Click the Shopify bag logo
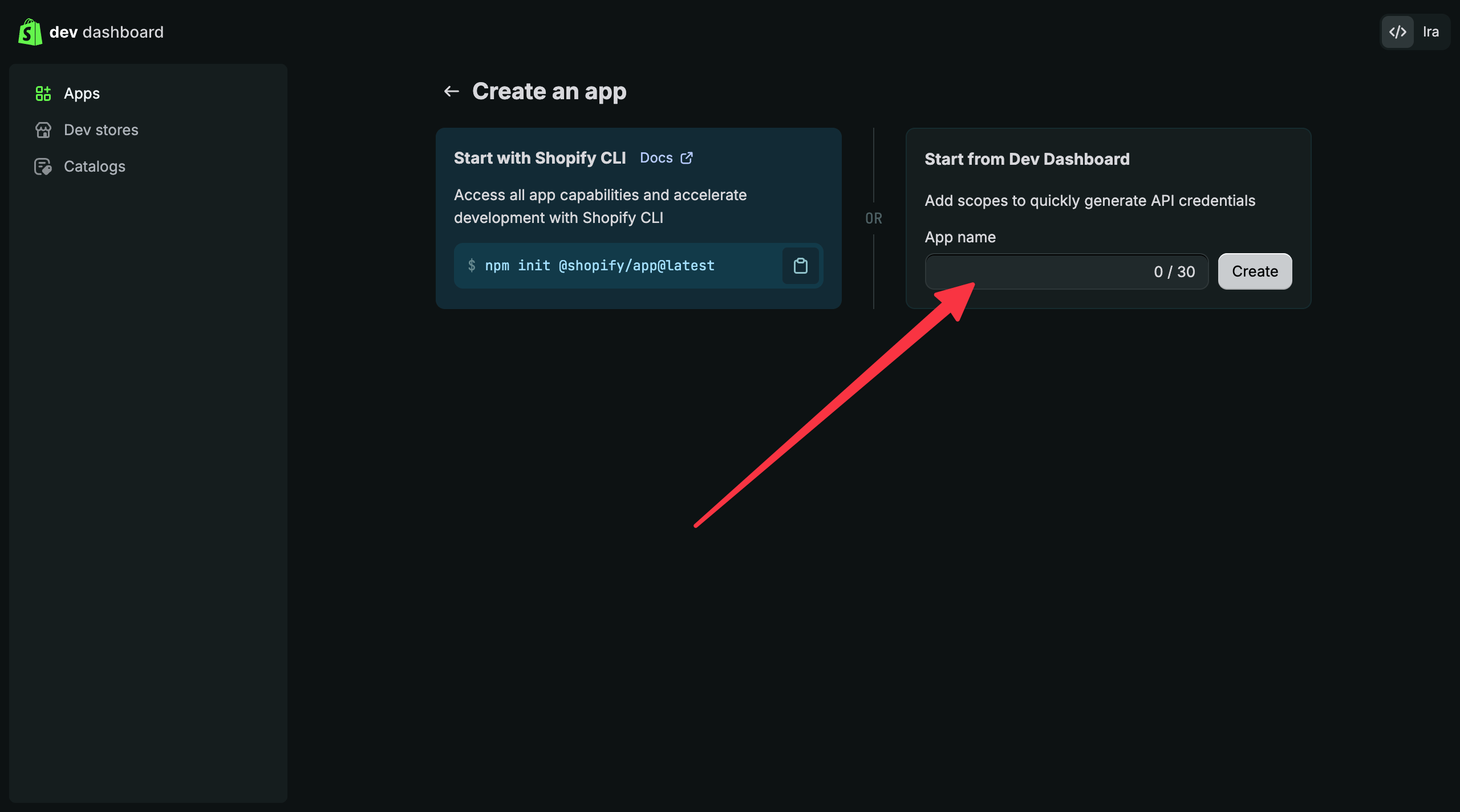Viewport: 1460px width, 812px height. pyautogui.click(x=30, y=32)
